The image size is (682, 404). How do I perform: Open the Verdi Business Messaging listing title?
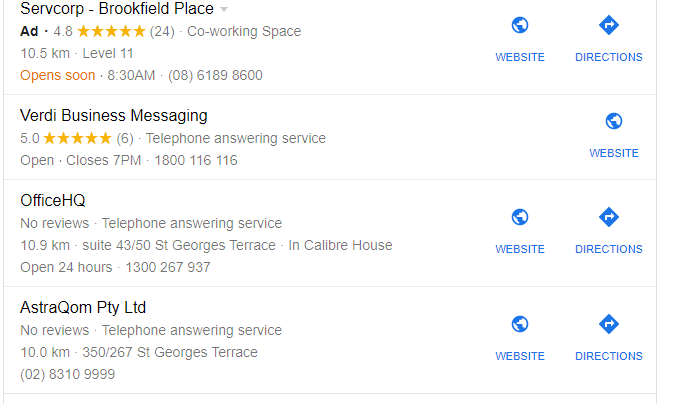pyautogui.click(x=114, y=116)
